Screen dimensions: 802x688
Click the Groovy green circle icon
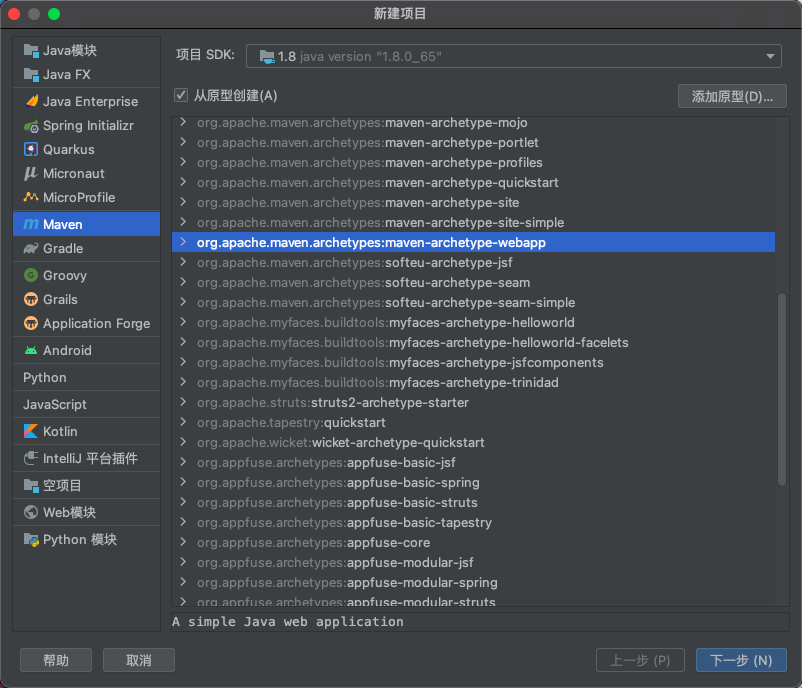pyautogui.click(x=31, y=275)
